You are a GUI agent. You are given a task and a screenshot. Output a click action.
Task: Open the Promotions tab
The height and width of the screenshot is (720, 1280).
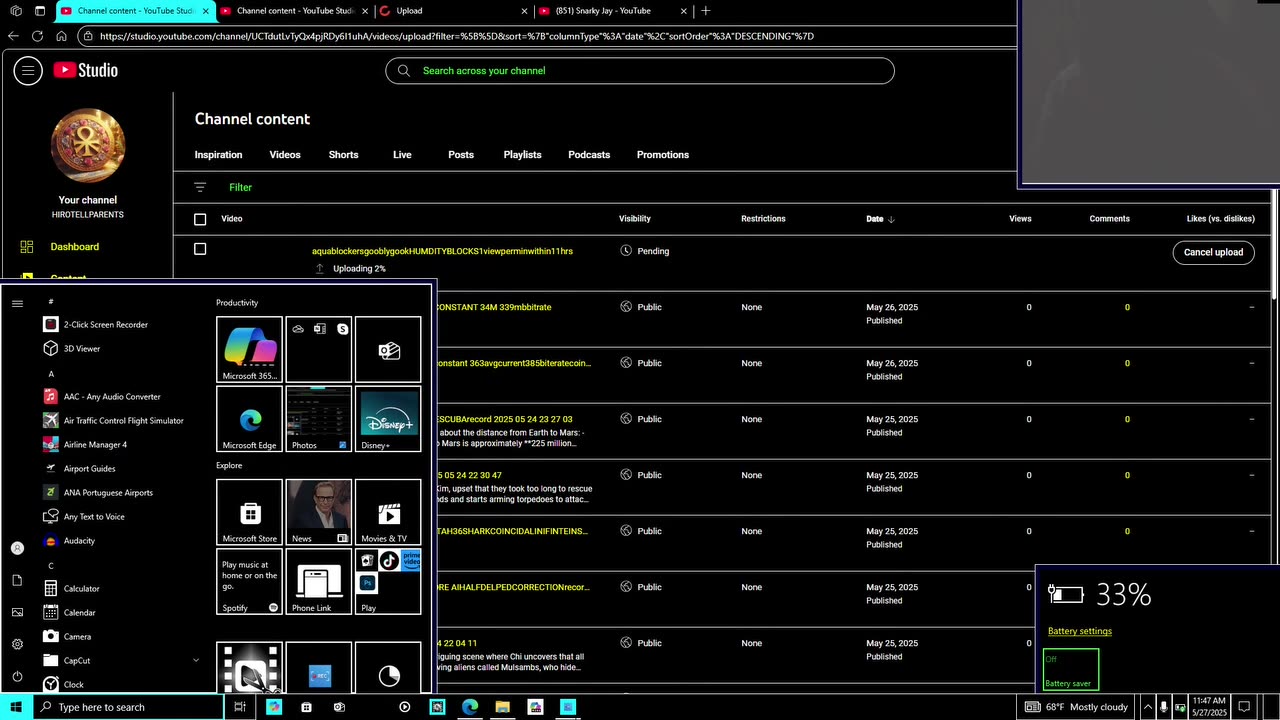tap(663, 155)
